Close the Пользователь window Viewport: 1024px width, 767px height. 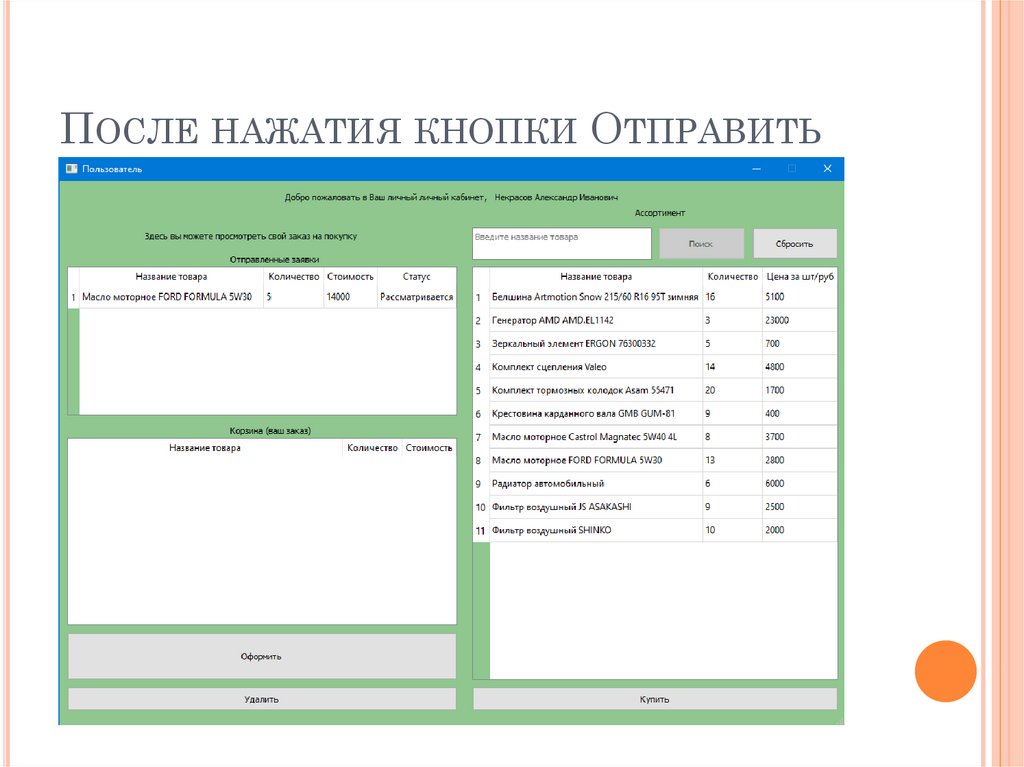click(x=827, y=169)
